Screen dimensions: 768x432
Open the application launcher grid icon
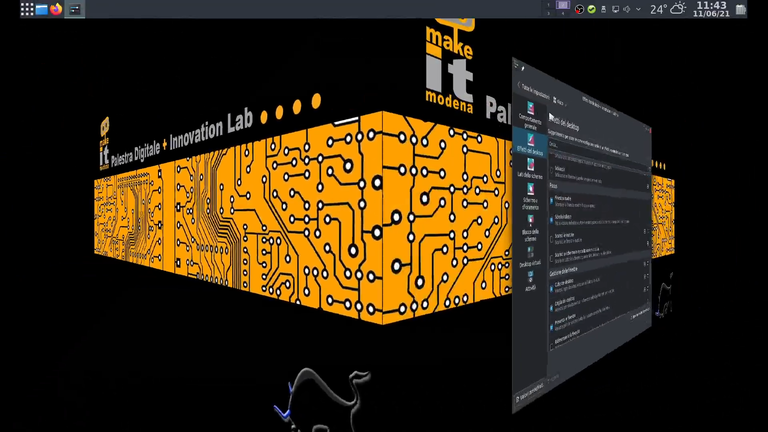coord(27,9)
